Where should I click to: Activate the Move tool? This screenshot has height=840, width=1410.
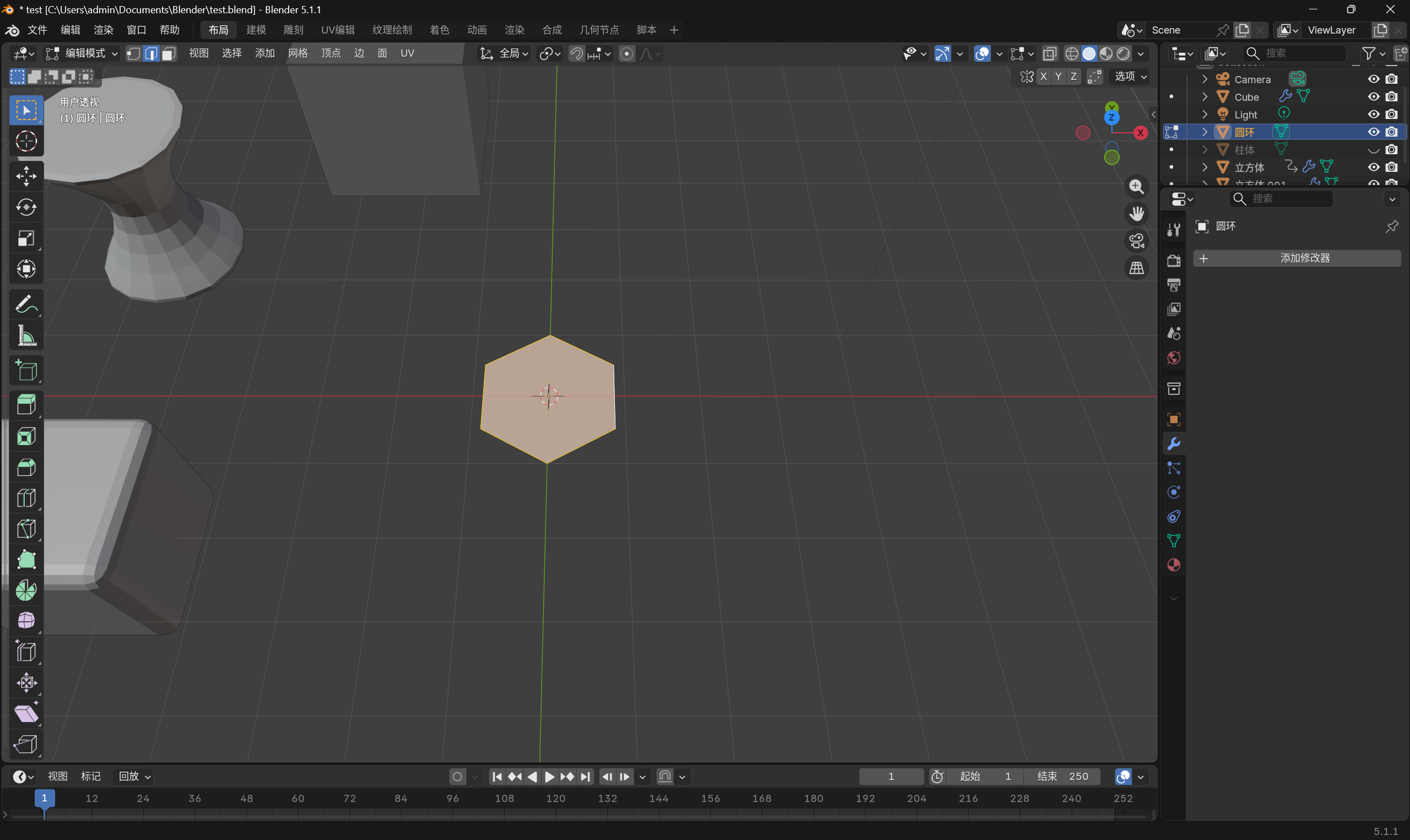[26, 176]
